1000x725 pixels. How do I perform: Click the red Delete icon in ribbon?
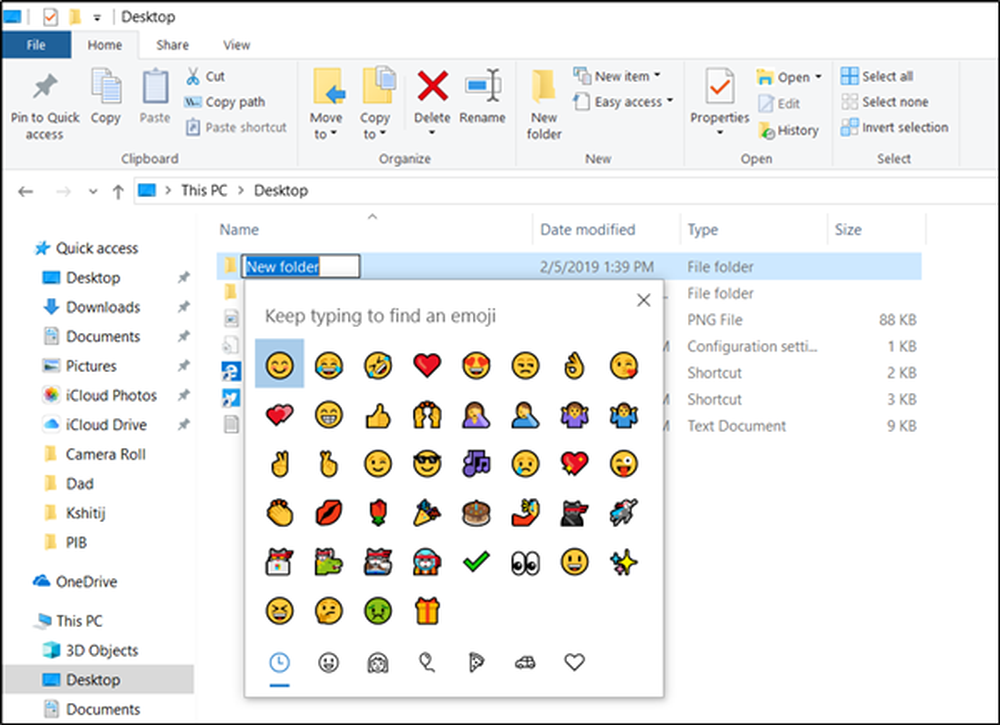[432, 88]
